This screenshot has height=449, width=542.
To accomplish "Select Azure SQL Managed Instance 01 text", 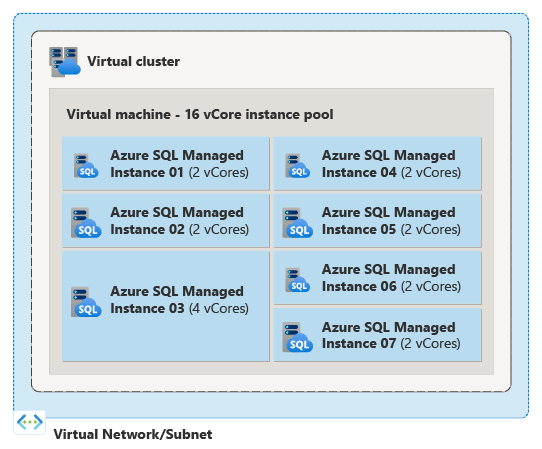I will [179, 164].
